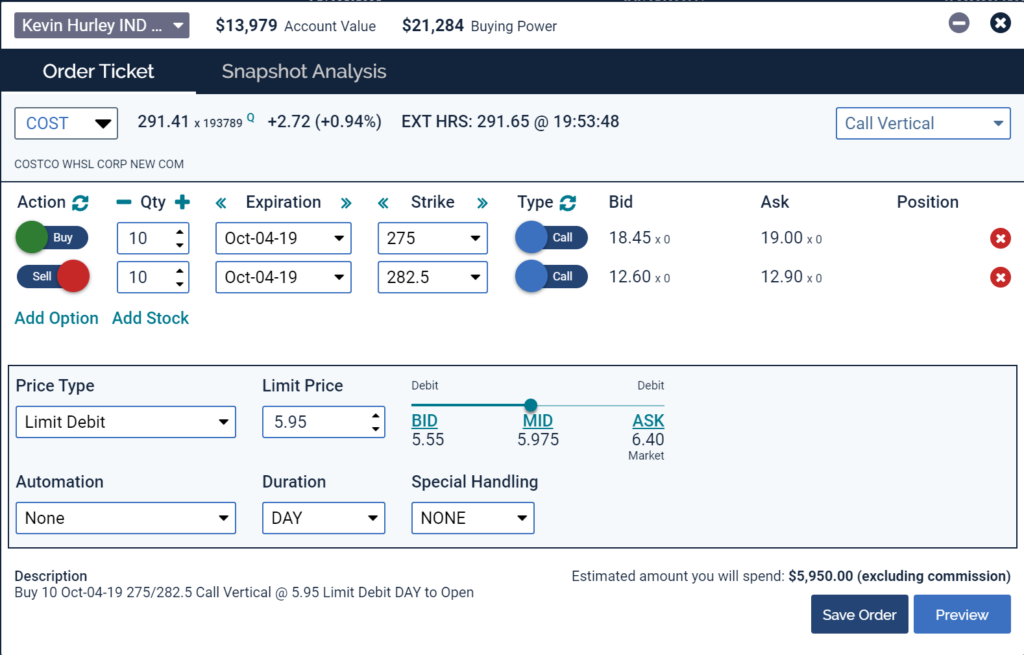The width and height of the screenshot is (1024, 655).
Task: Switch to Snapshot Analysis tab
Action: [x=304, y=72]
